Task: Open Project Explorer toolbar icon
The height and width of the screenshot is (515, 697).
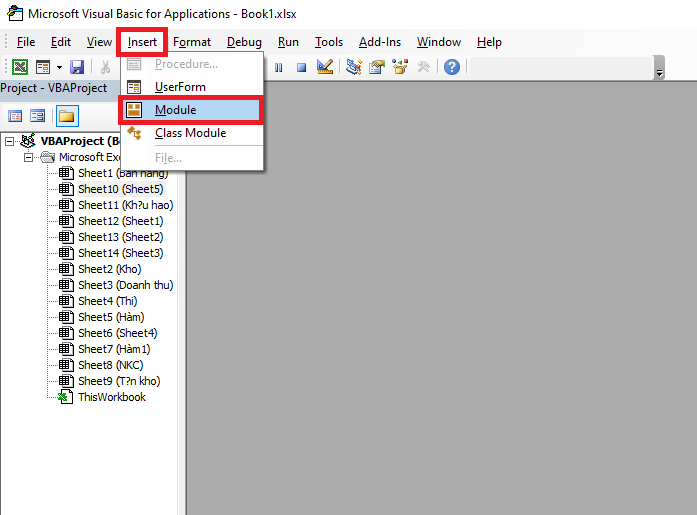Action: coord(354,67)
